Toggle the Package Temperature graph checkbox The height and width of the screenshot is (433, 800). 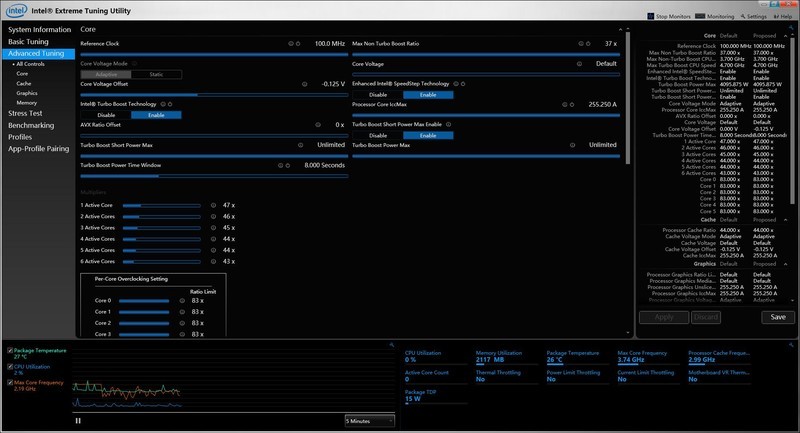coord(10,350)
